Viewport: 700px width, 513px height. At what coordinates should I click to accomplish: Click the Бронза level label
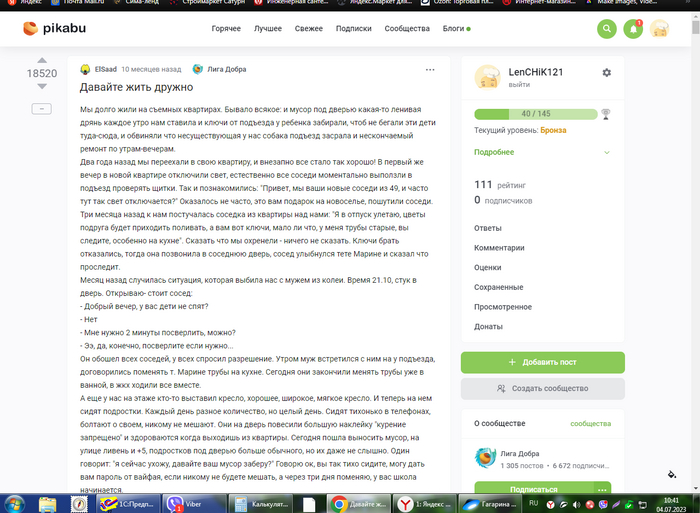553,130
